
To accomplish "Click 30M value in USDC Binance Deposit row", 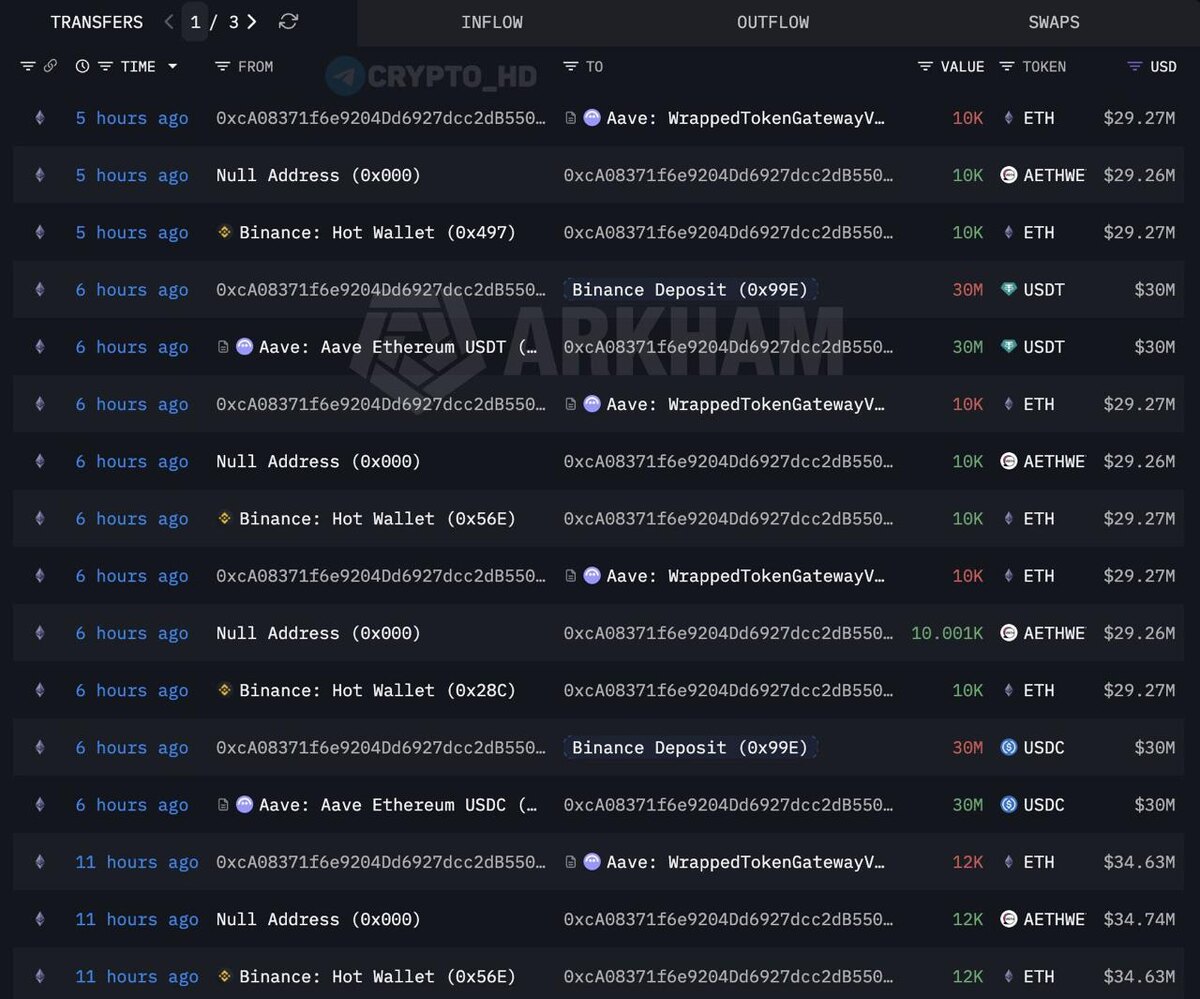I will coord(968,748).
